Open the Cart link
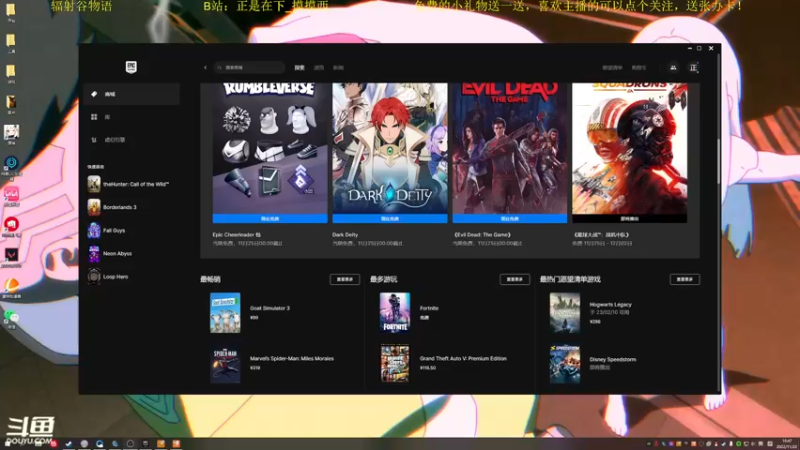Screen dimensions: 800x450 coord(639,67)
